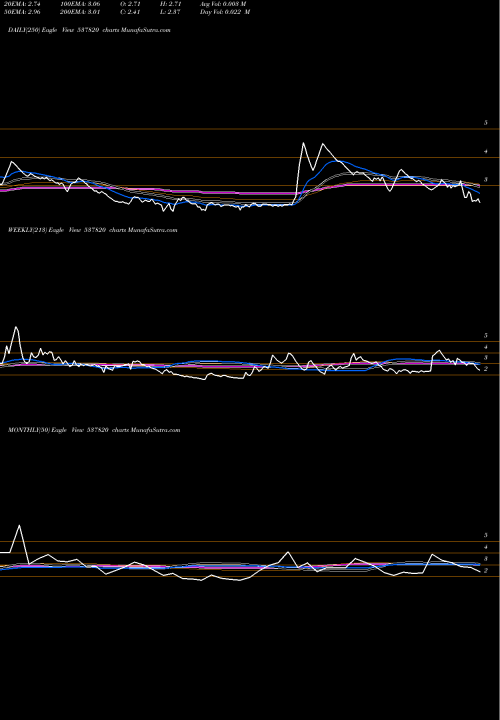Click price level 2 on the monthly chart axis
The height and width of the screenshot is (720, 500).
coord(485,571)
